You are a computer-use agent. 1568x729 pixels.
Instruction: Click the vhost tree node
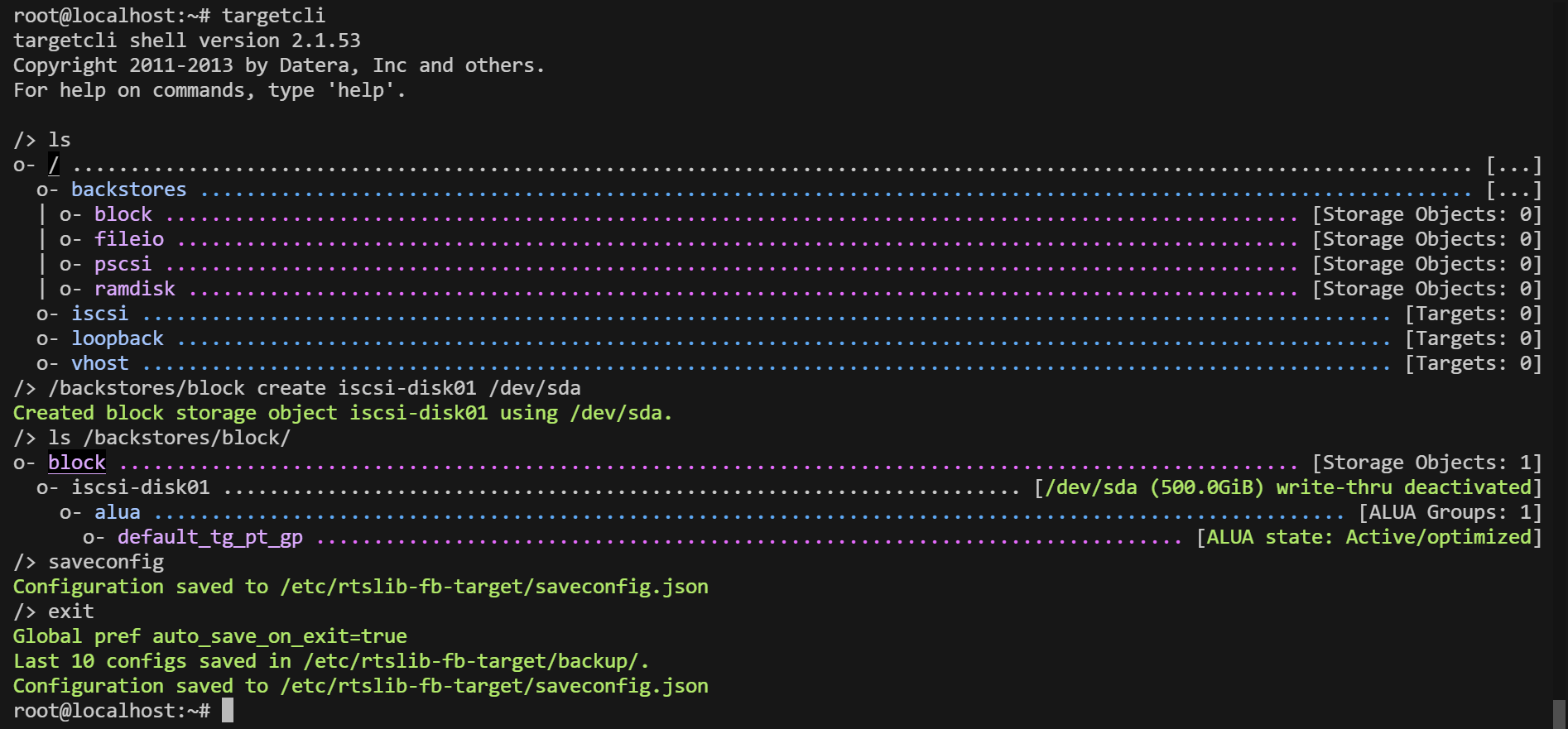point(99,363)
